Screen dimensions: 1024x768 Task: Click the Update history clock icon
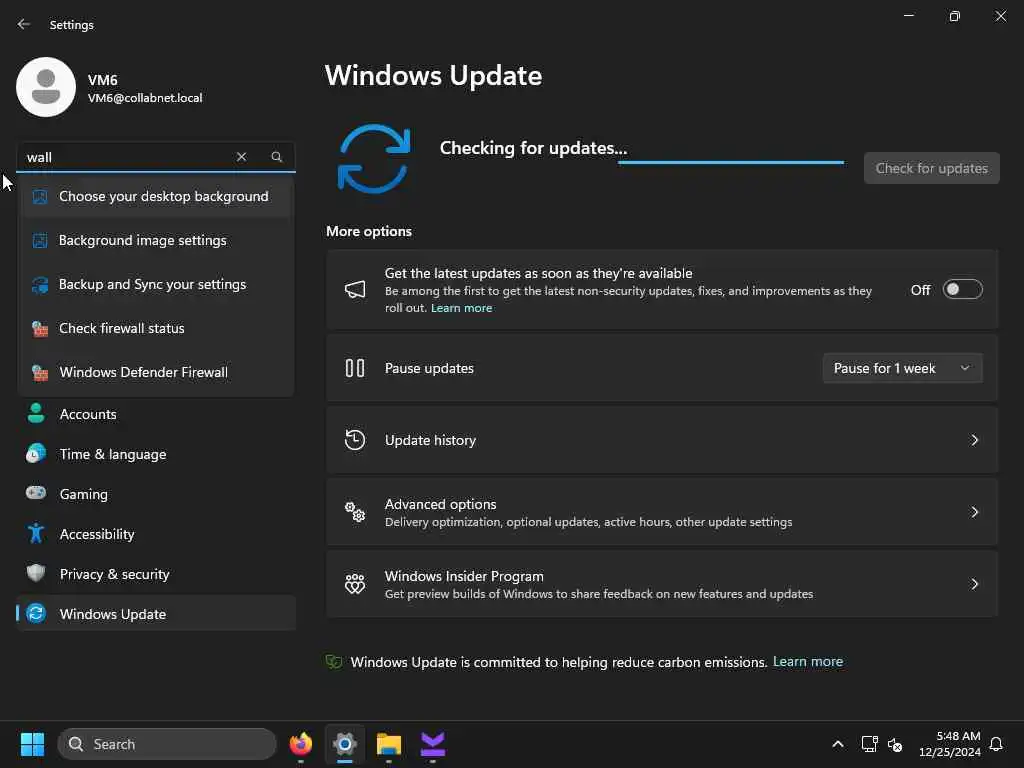(355, 440)
